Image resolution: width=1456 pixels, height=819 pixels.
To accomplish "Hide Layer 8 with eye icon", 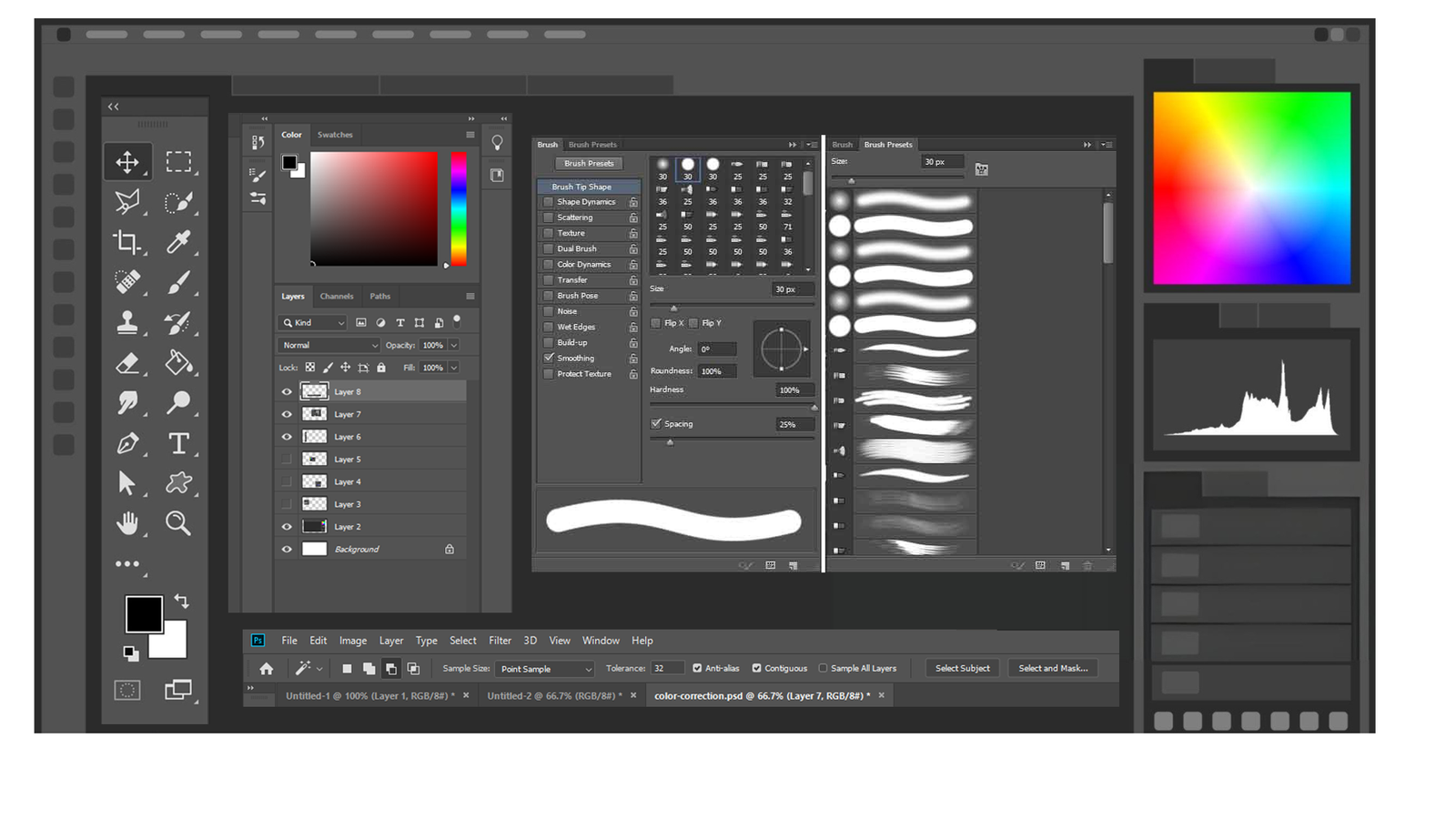I will click(x=287, y=391).
